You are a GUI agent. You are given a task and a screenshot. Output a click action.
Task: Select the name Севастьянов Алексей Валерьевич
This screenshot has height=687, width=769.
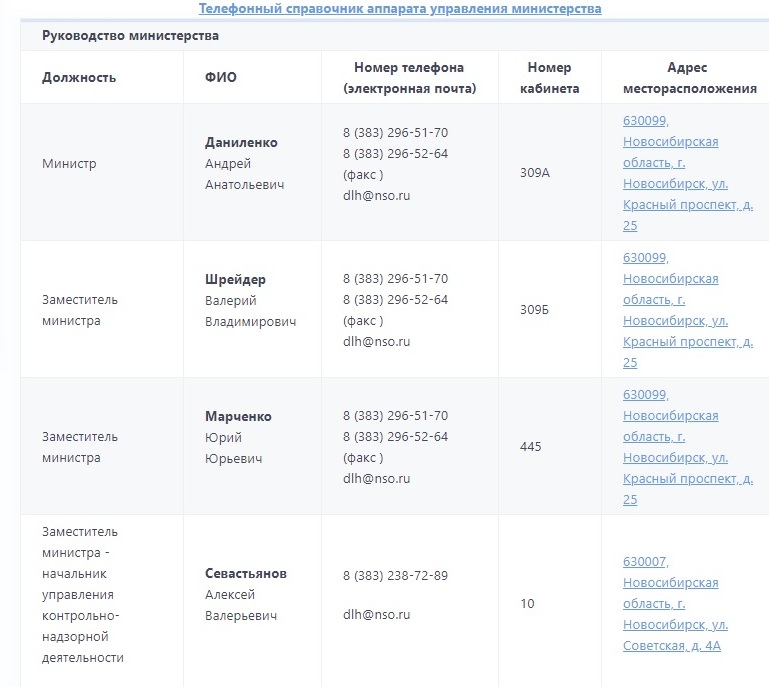coord(245,595)
